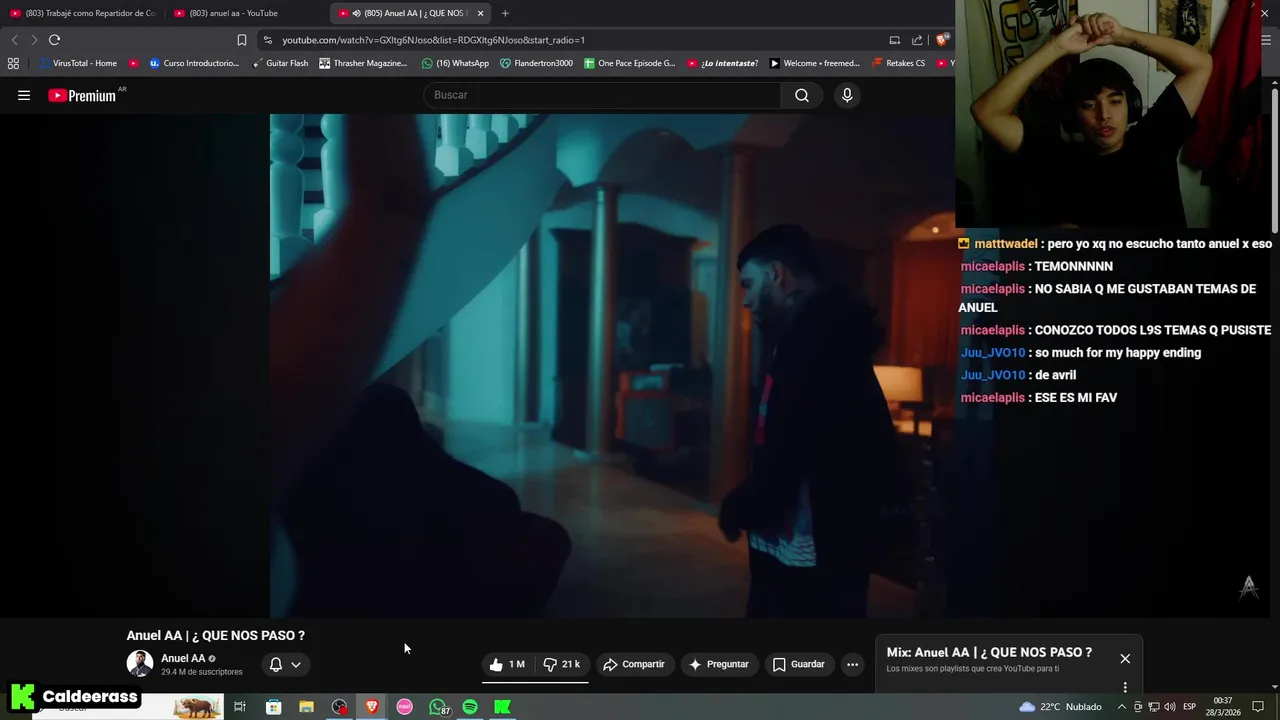
Task: Open the Anuel AA channel avatar
Action: point(140,663)
